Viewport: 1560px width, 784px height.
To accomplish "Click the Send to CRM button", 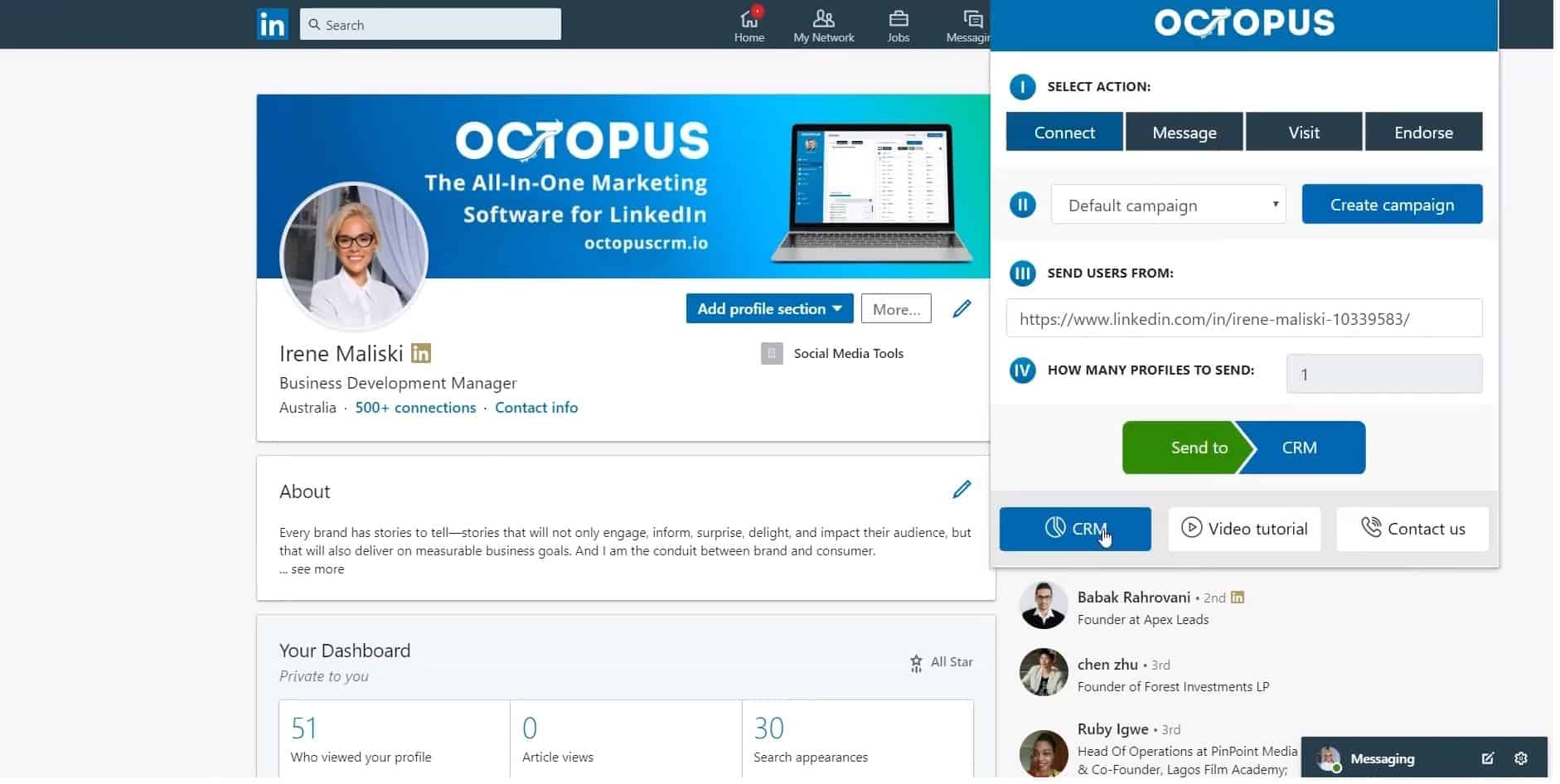I will pyautogui.click(x=1244, y=448).
